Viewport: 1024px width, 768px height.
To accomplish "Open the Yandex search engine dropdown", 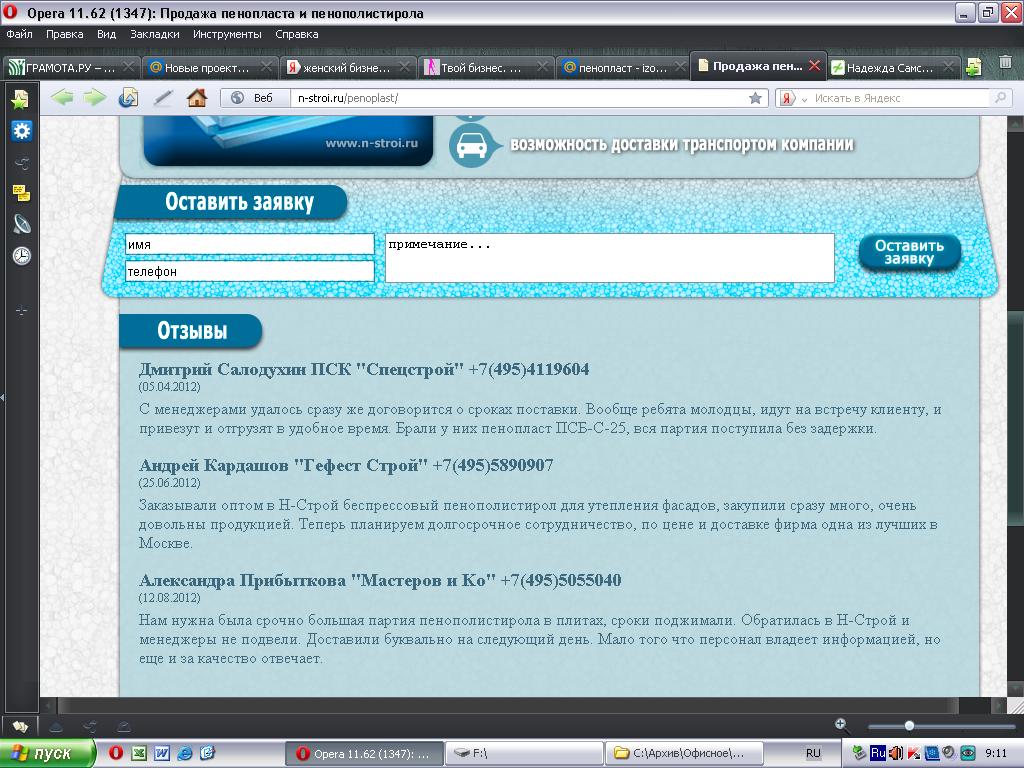I will [x=805, y=99].
